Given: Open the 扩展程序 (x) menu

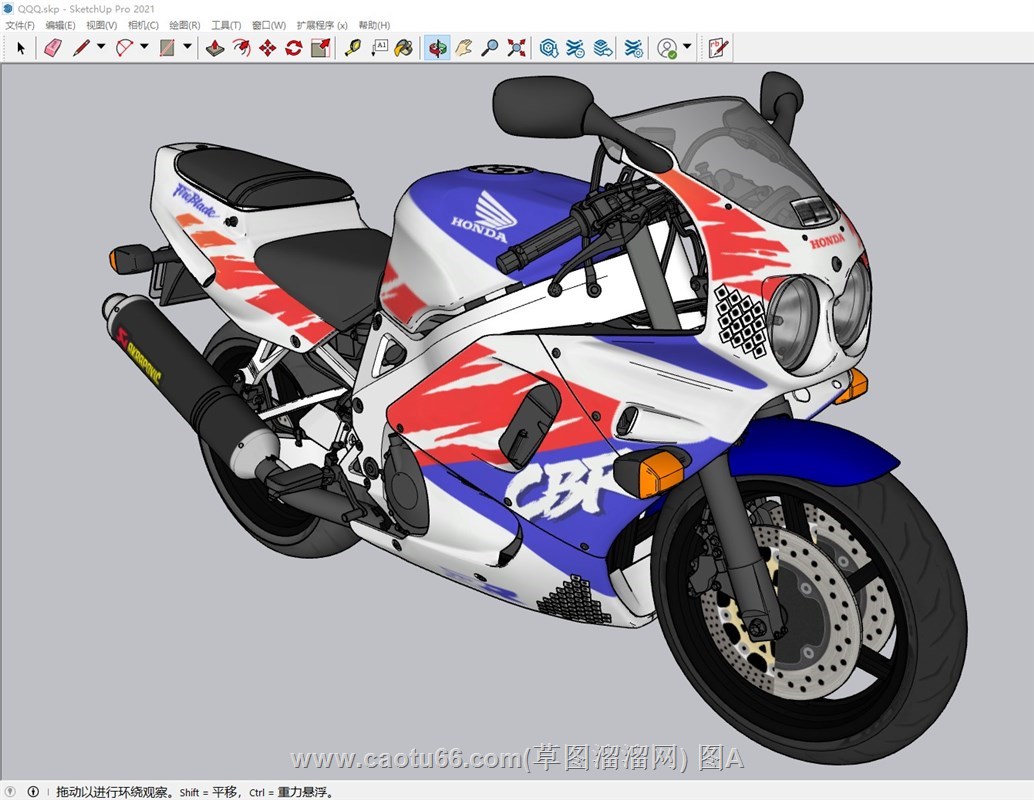Looking at the screenshot, I should pos(322,25).
